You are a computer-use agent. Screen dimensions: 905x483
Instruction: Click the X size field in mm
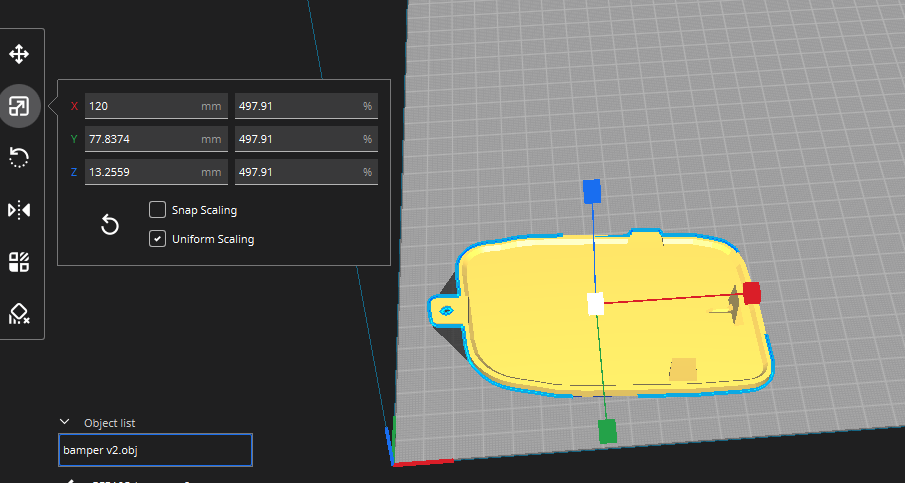tap(156, 106)
